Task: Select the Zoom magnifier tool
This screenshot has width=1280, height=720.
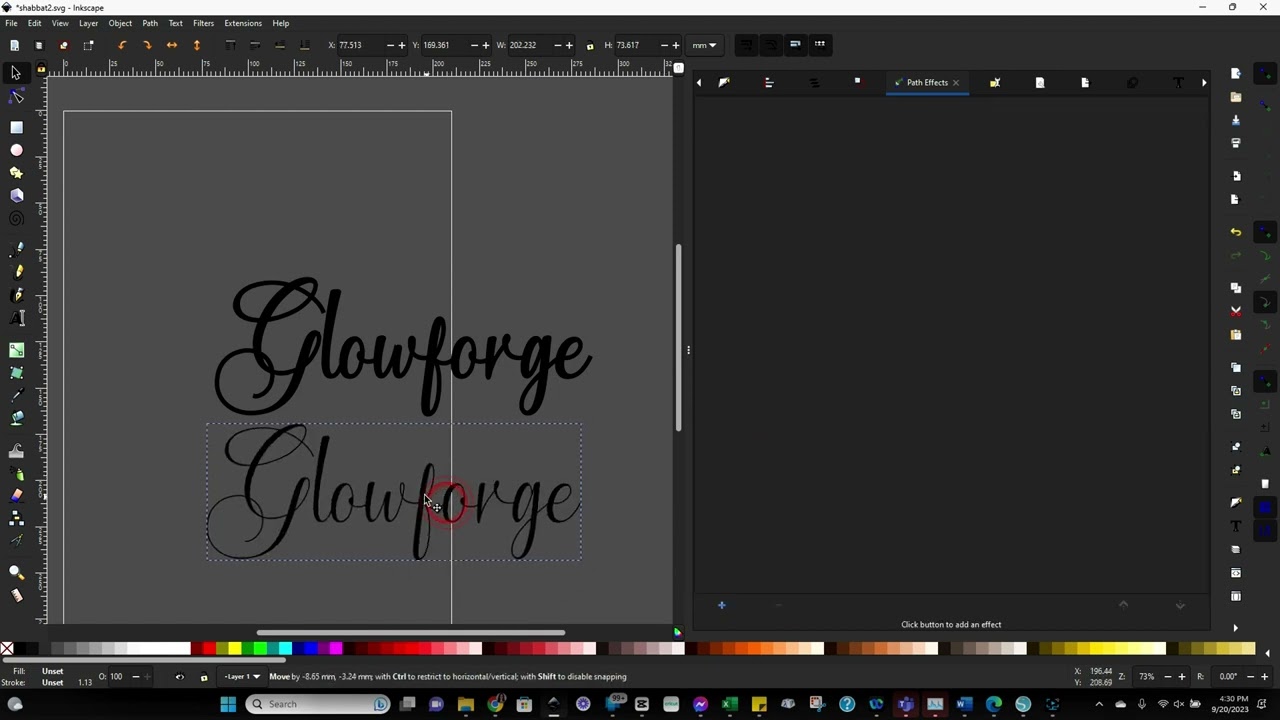Action: 16,572
